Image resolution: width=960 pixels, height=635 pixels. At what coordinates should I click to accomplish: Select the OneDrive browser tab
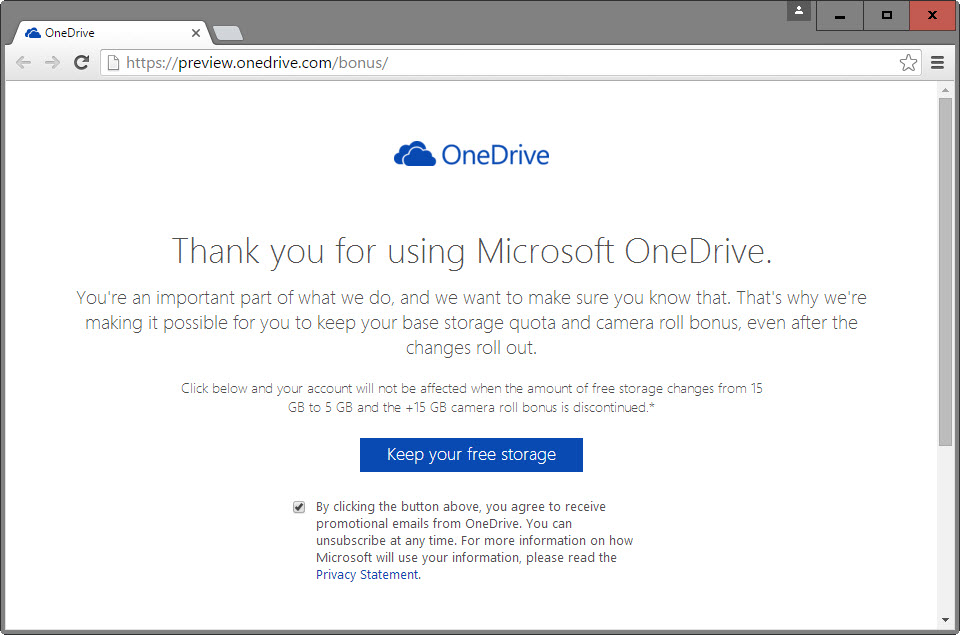tap(111, 33)
